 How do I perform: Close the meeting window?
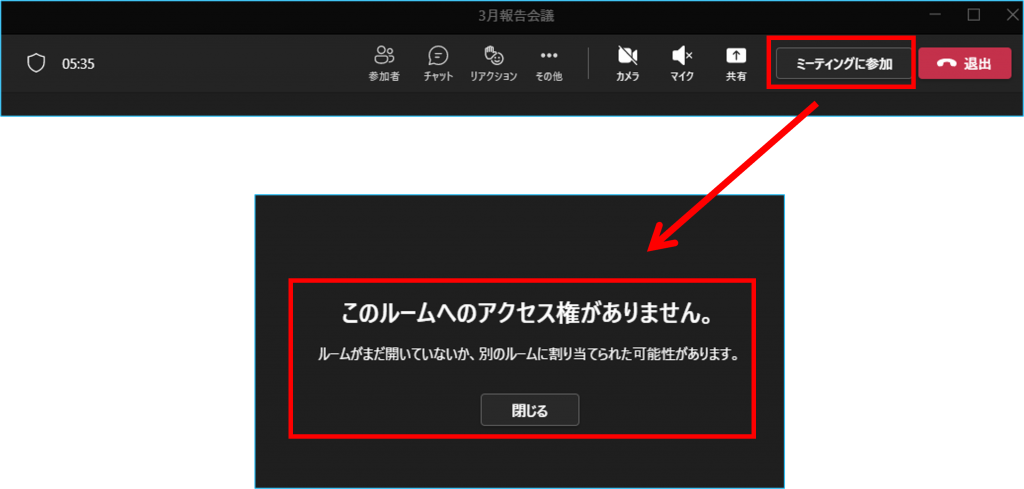coord(1012,14)
